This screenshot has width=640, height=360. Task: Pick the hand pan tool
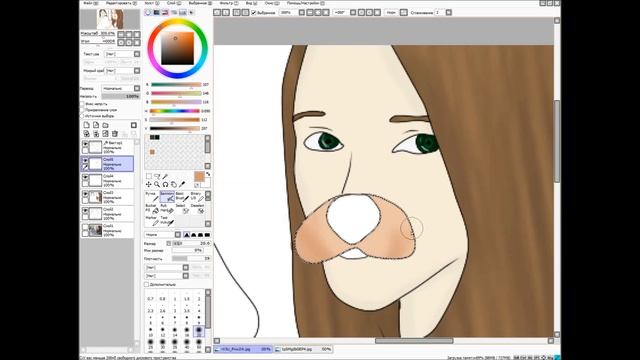click(x=174, y=184)
